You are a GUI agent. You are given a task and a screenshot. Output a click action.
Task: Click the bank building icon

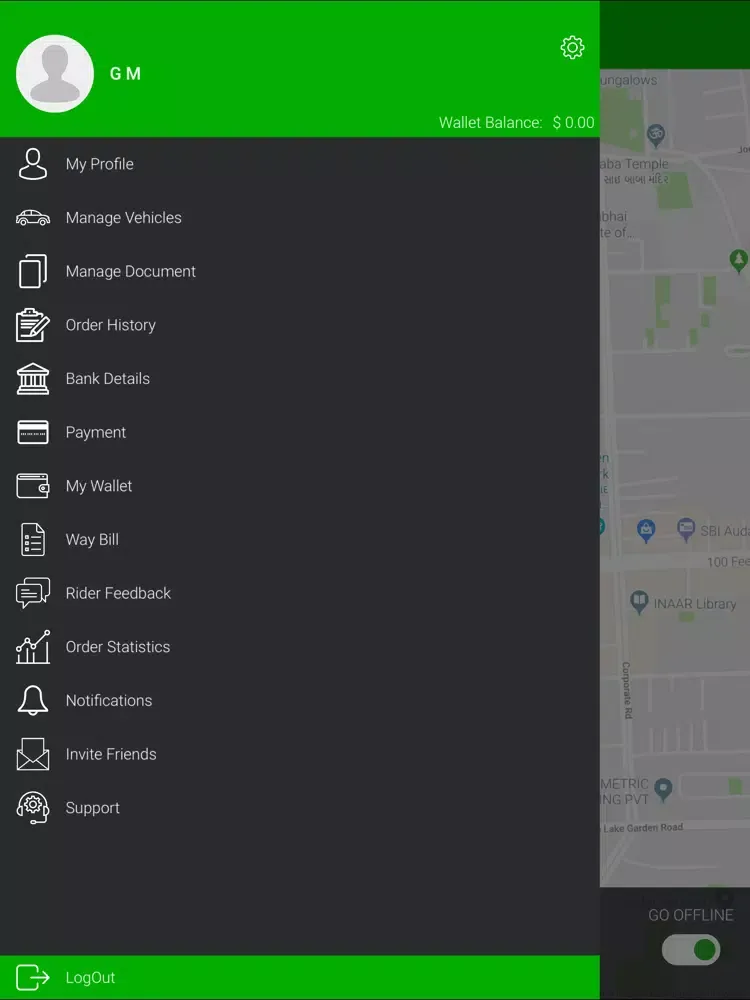coord(33,379)
